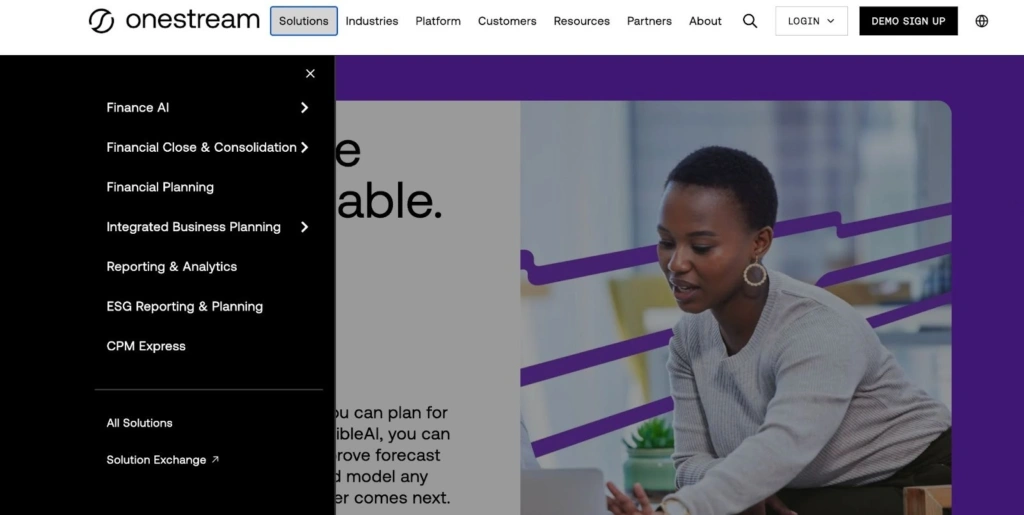
Task: Close the Solutions menu panel
Action: point(310,74)
